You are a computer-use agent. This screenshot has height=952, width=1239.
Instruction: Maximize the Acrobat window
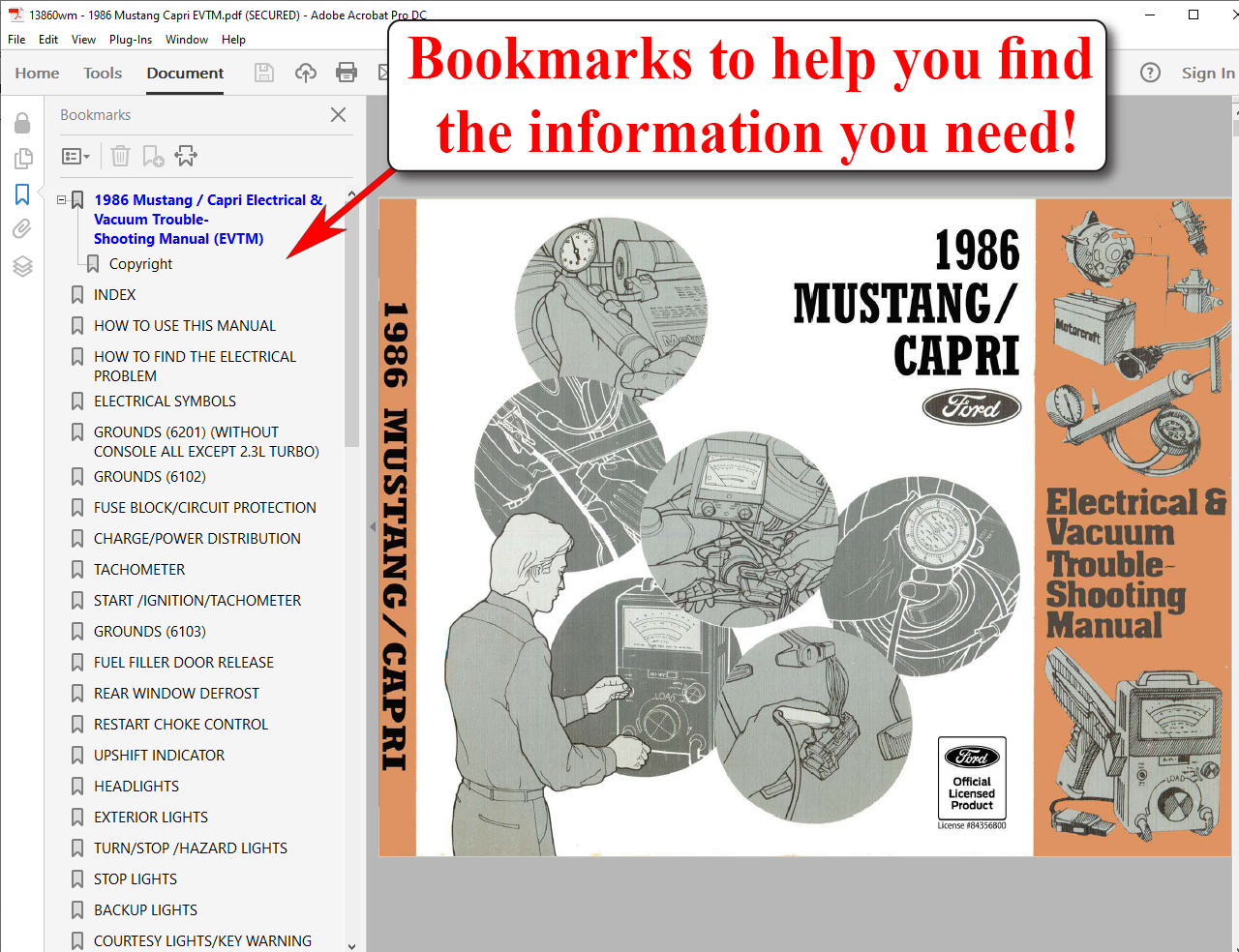(x=1194, y=15)
